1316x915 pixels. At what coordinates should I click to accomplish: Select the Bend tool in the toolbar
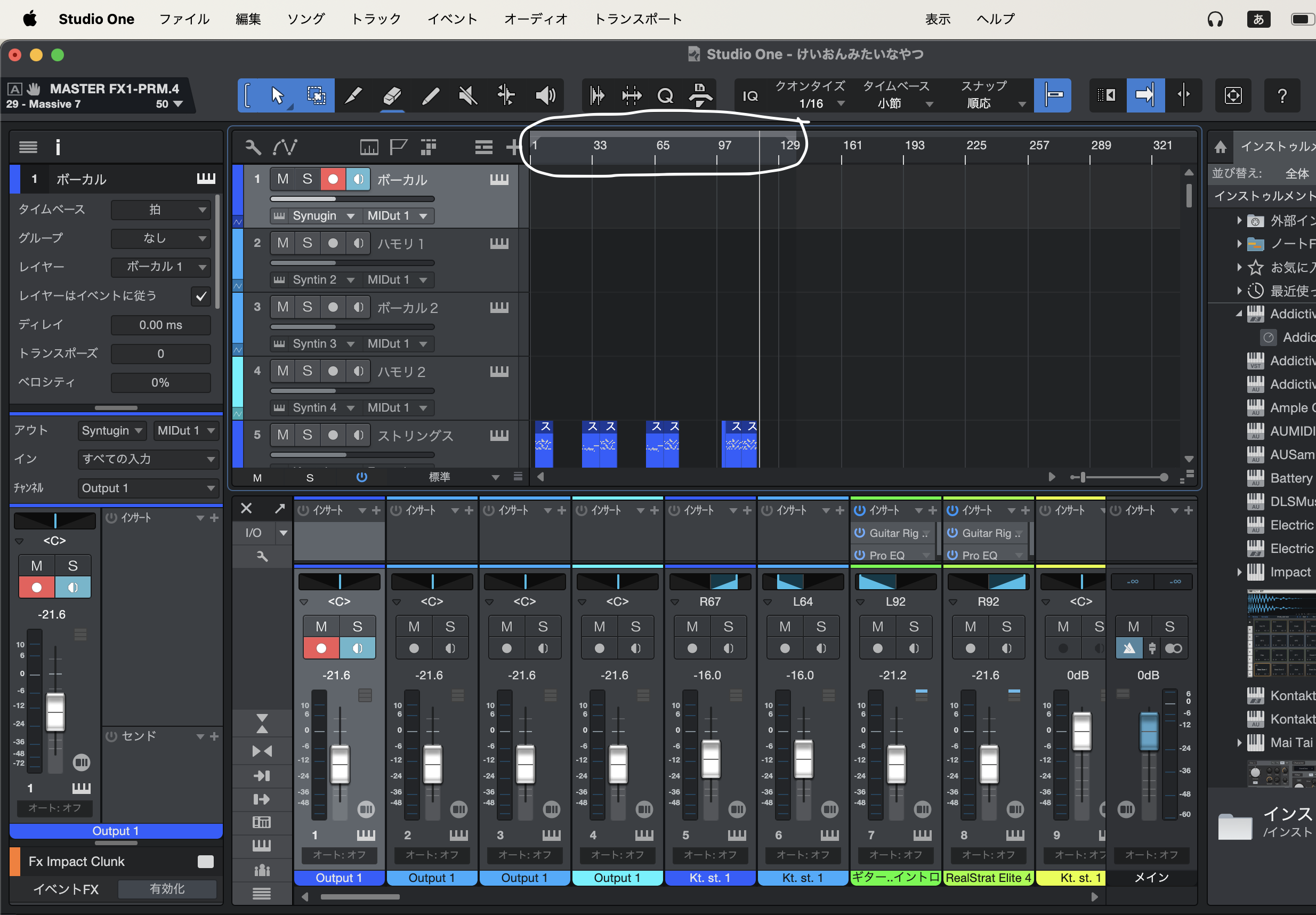506,95
